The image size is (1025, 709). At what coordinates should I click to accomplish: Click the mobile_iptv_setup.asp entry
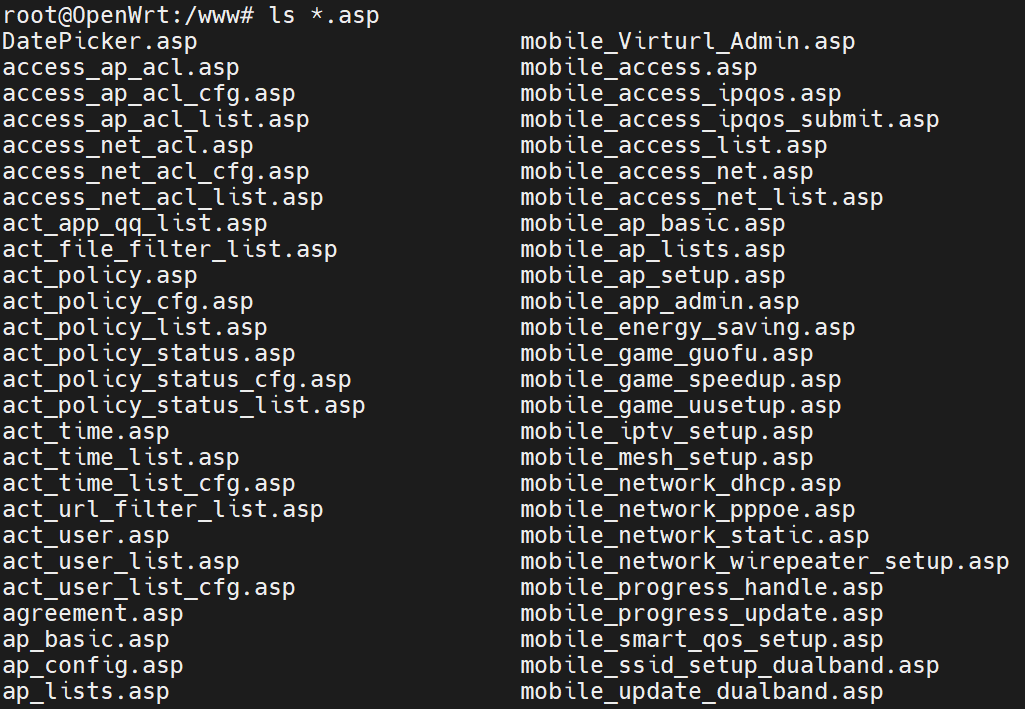[667, 432]
